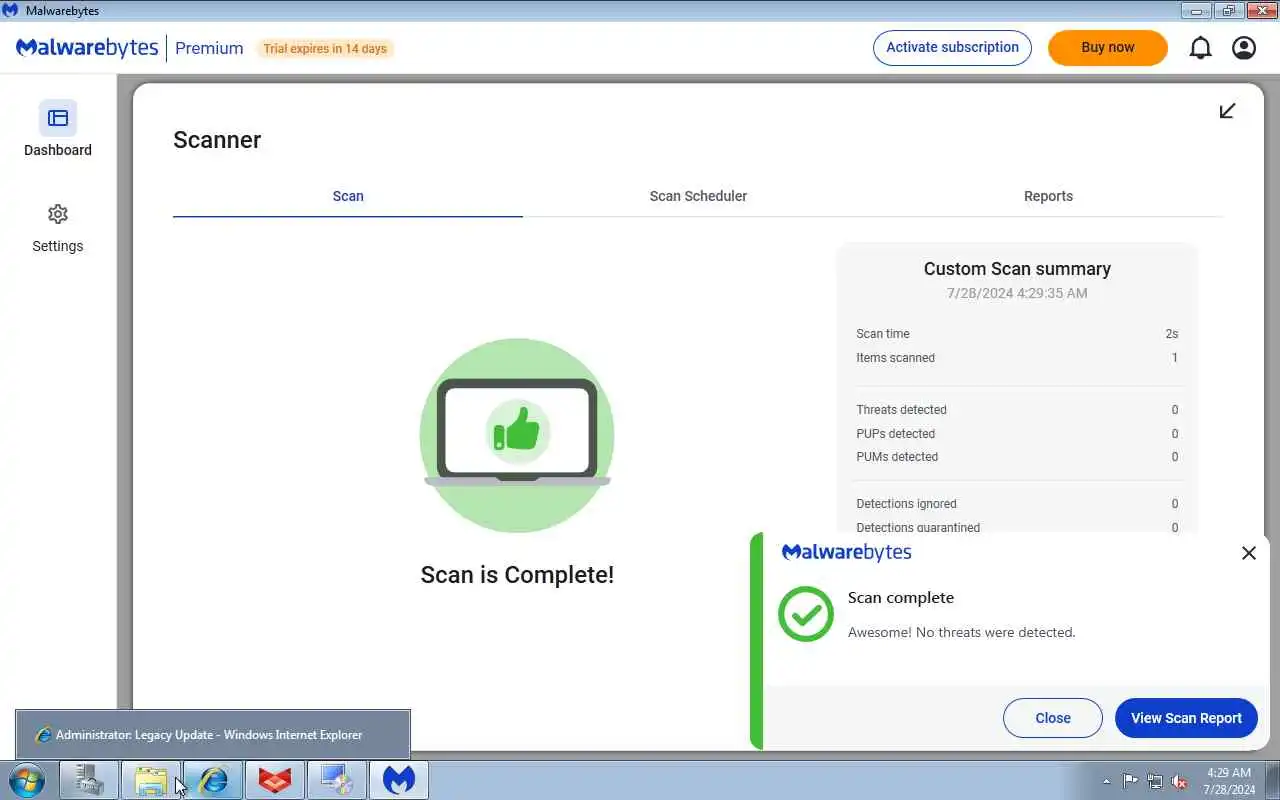Click Scan is Complete! message
The width and height of the screenshot is (1280, 800).
point(517,575)
